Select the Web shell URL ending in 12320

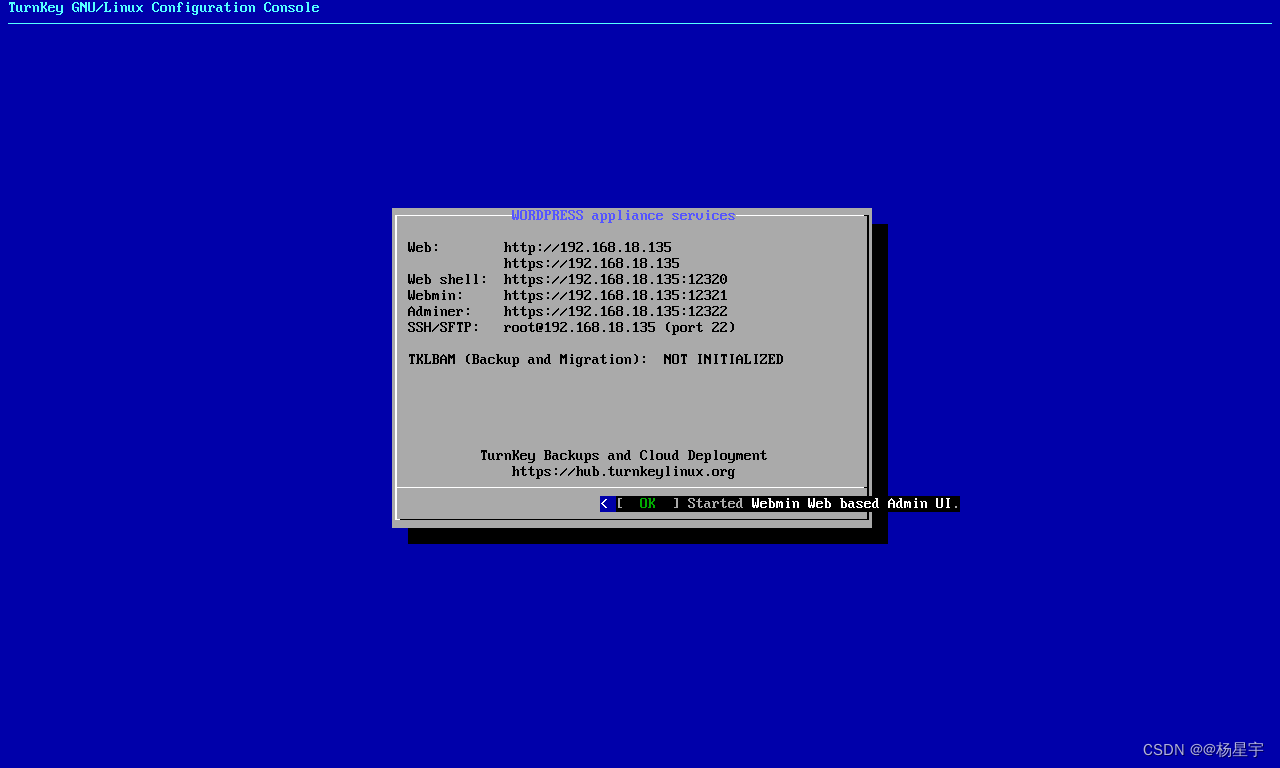[616, 279]
